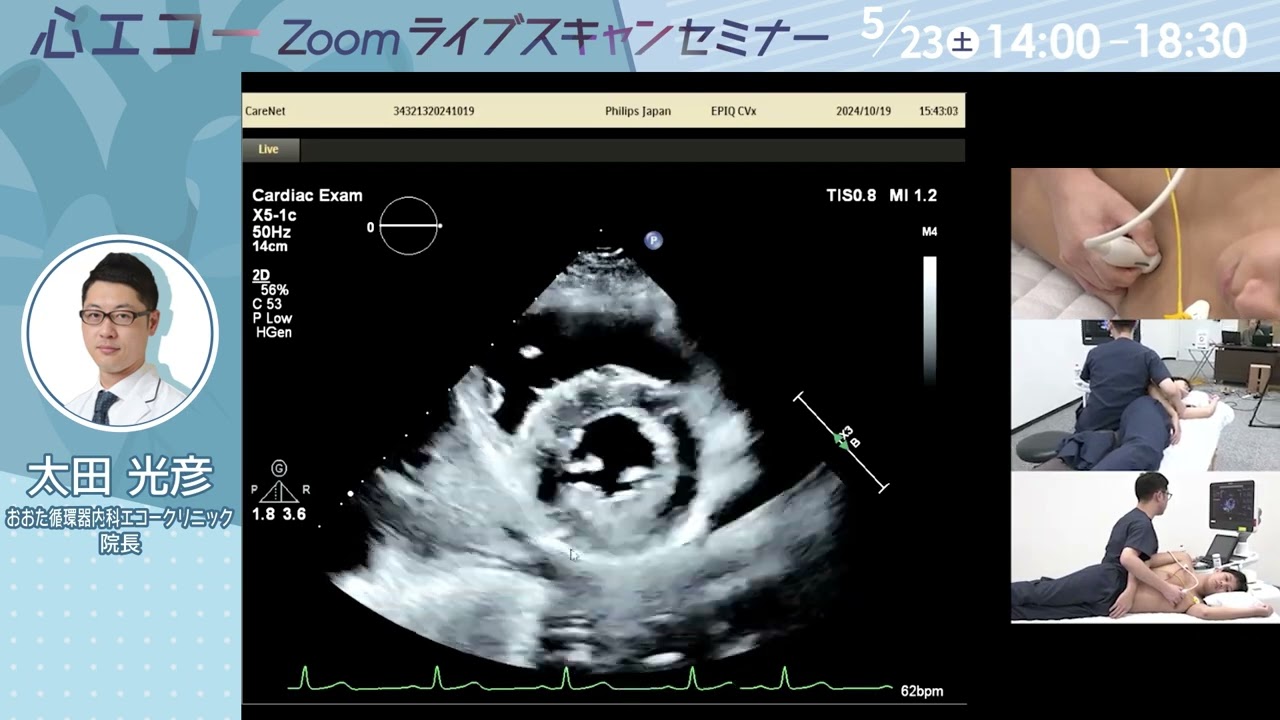Click the 'HGen' harmonic setting
Screen dimensions: 1280x720
tap(274, 332)
